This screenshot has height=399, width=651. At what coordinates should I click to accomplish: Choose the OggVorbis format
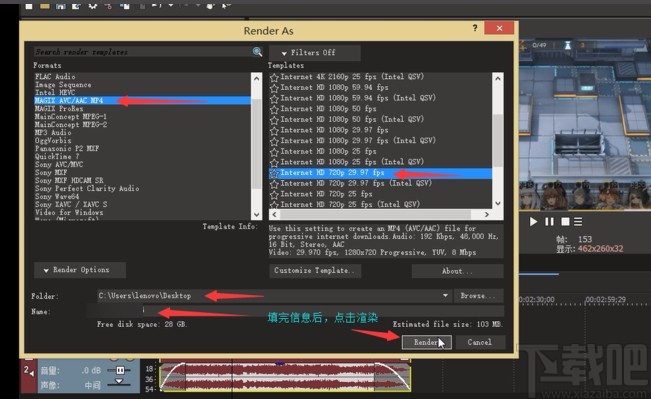[x=53, y=140]
